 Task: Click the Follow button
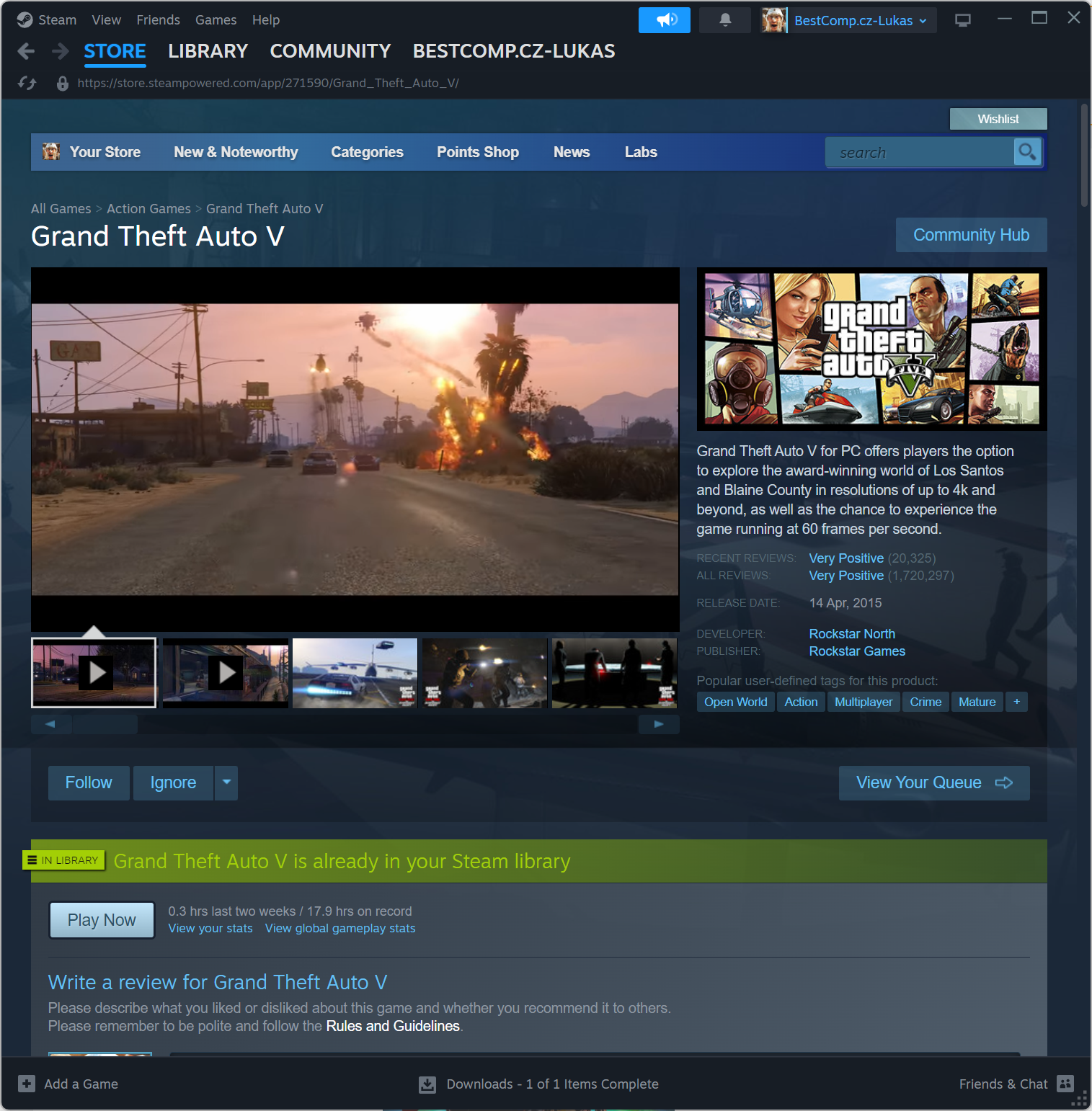(x=89, y=782)
